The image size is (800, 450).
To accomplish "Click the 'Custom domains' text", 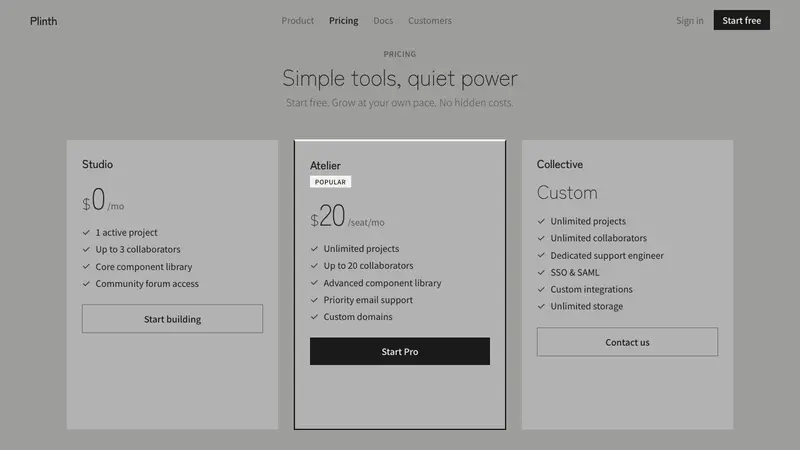I will coord(358,316).
